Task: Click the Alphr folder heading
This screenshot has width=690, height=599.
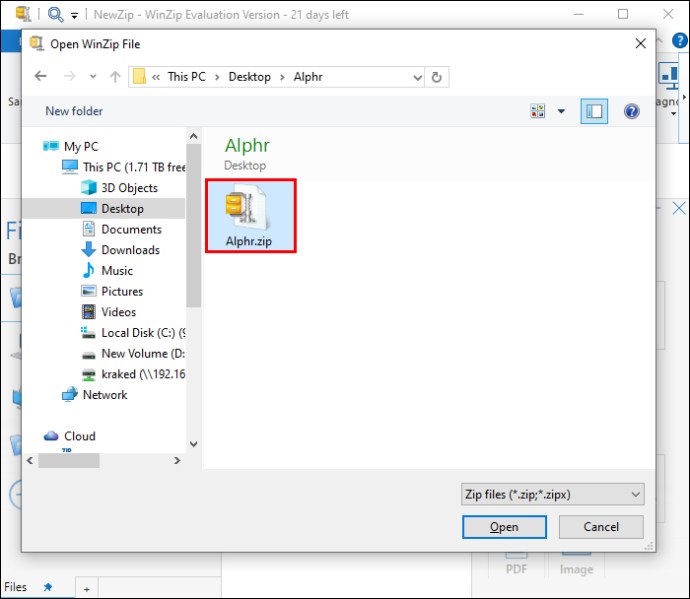Action: pos(247,146)
